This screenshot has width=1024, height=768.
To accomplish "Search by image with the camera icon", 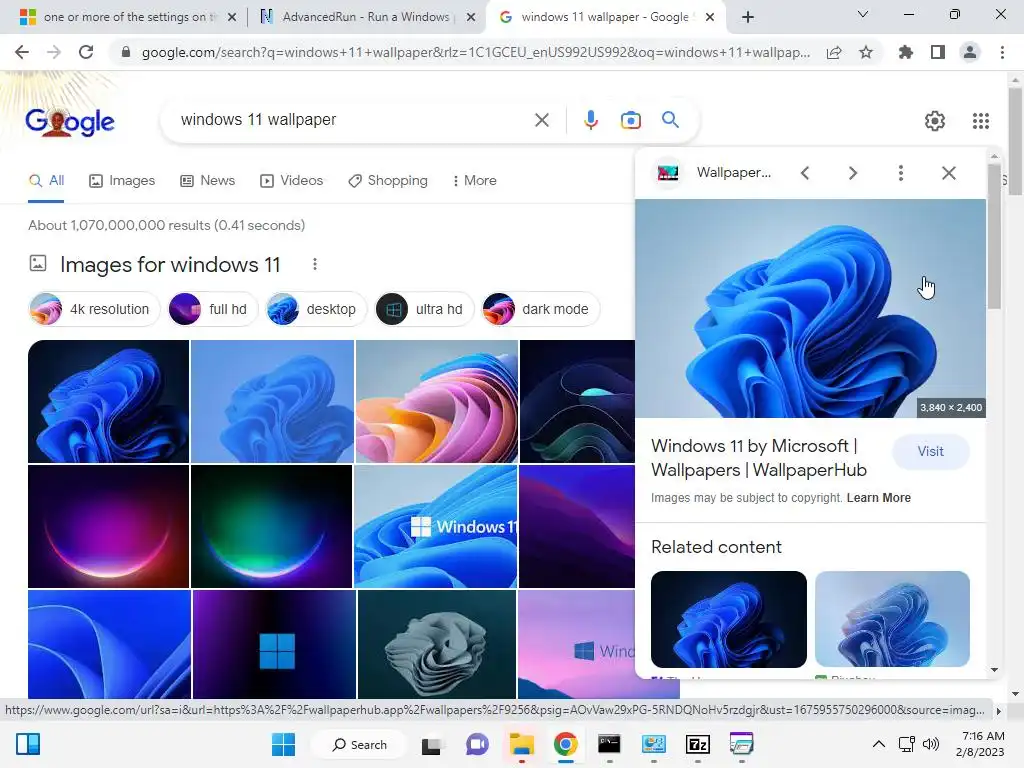I will (x=630, y=120).
